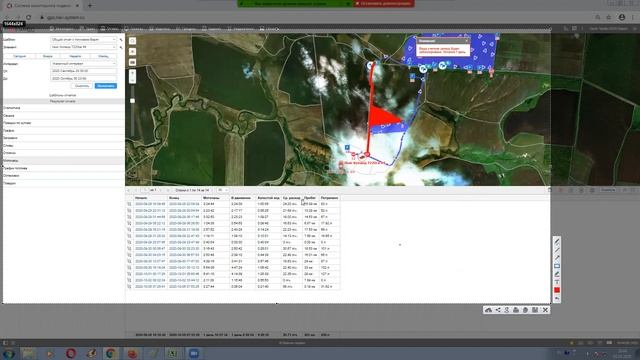Select the Неделя period tab

[x=75, y=56]
